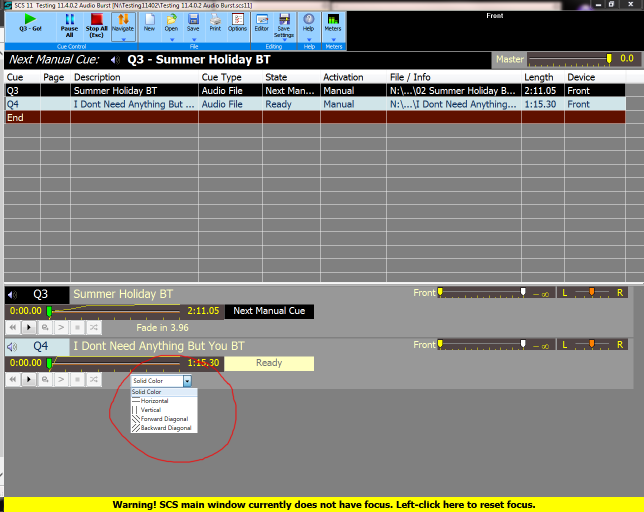
Task: Click the Print toolbar icon
Action: click(x=215, y=22)
